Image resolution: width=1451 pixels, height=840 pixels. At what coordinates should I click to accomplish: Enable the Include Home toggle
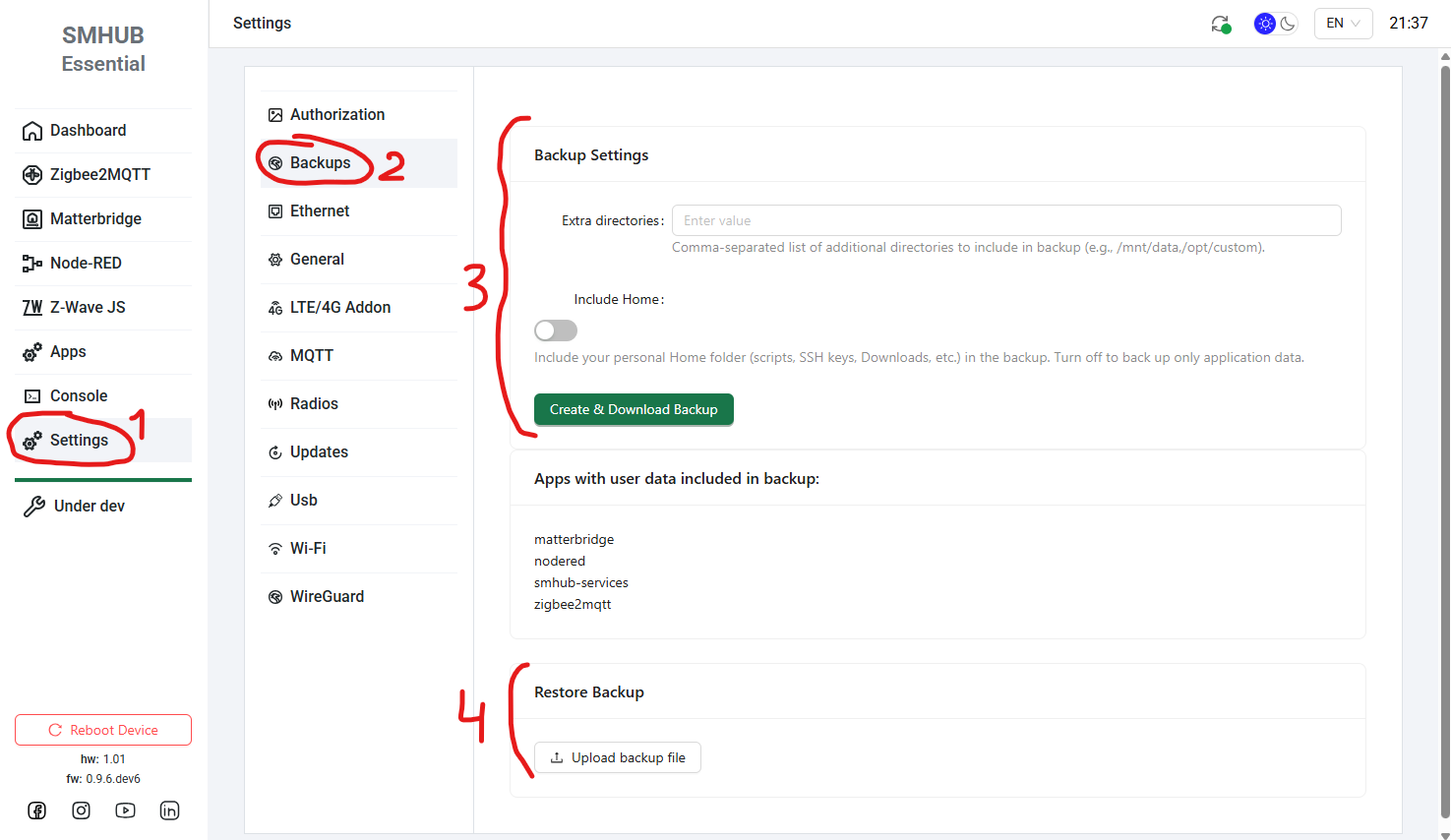click(556, 330)
